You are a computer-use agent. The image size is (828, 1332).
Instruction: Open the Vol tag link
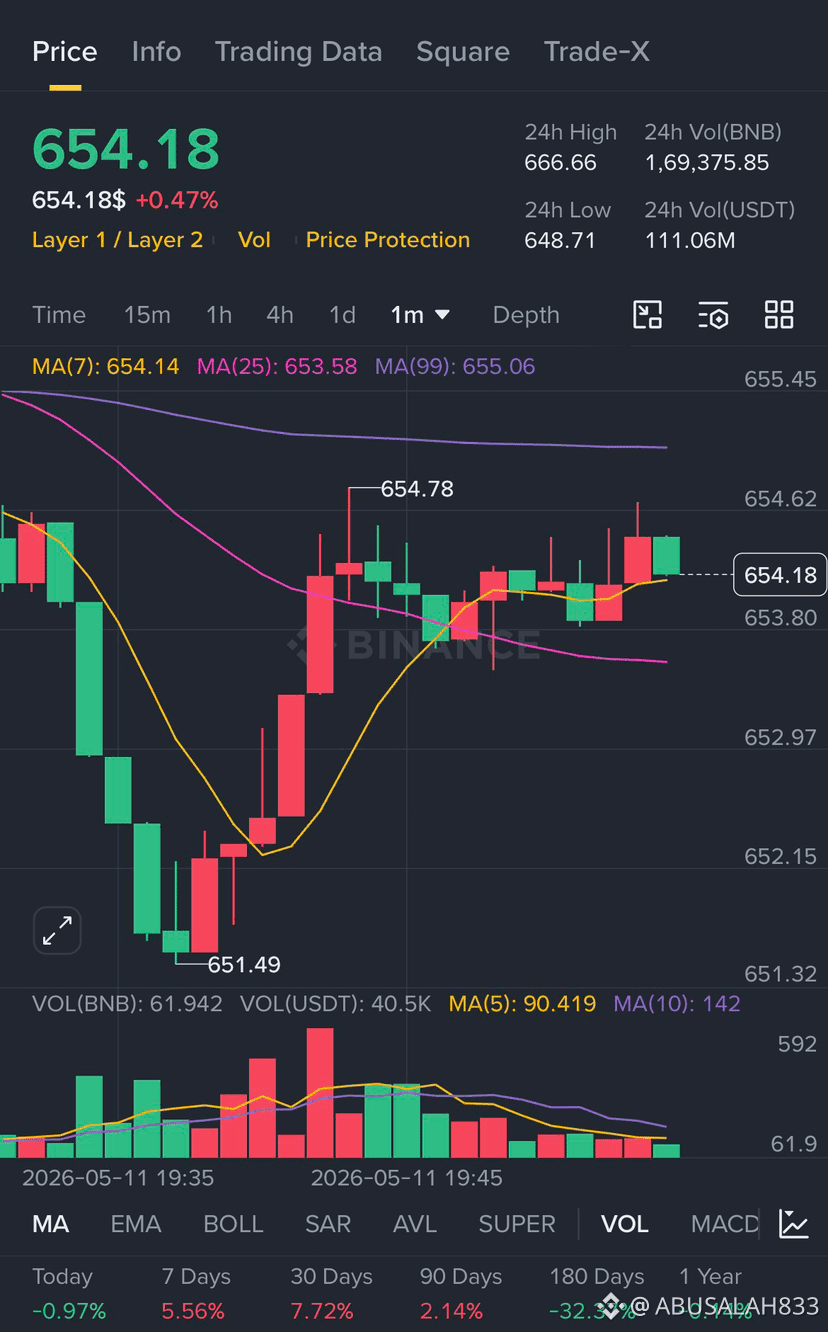pyautogui.click(x=254, y=240)
